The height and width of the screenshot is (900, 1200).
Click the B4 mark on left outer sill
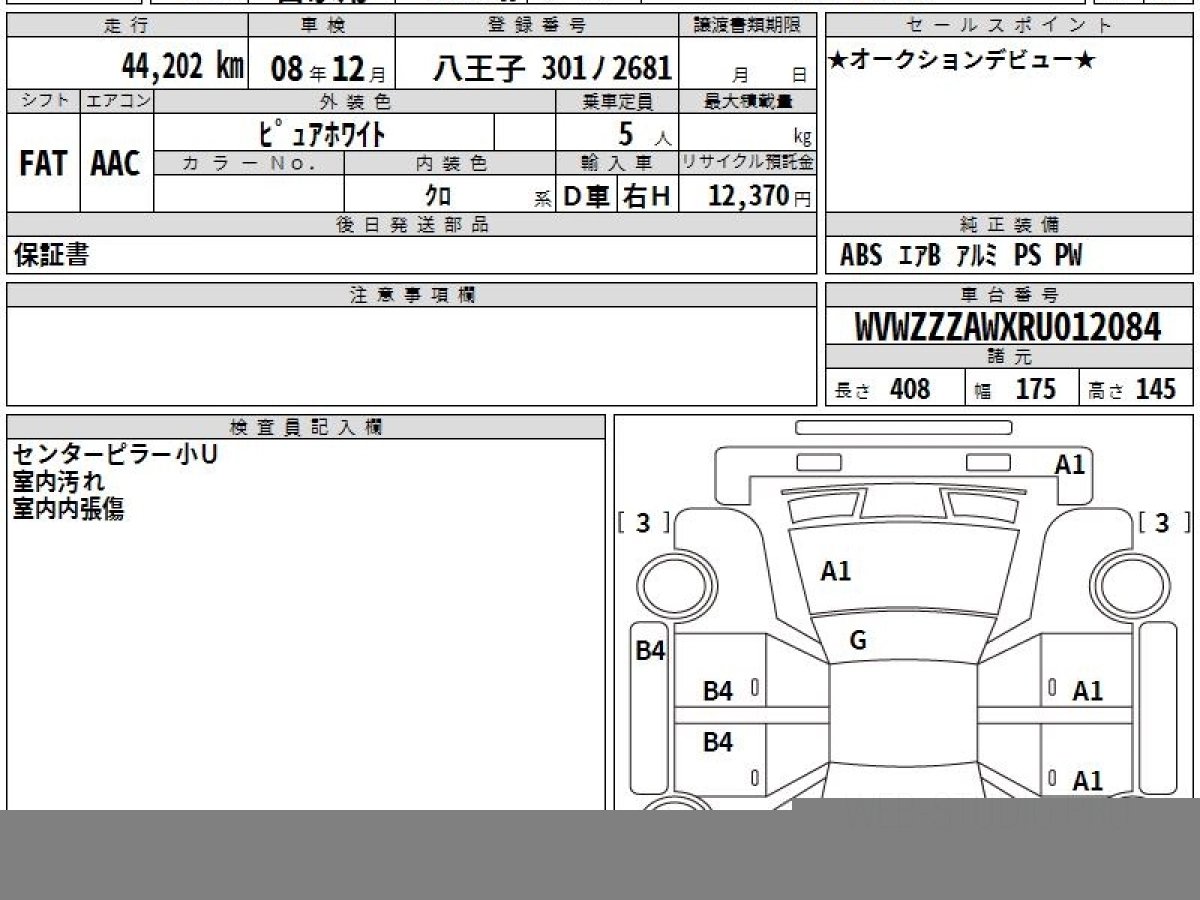coord(651,651)
